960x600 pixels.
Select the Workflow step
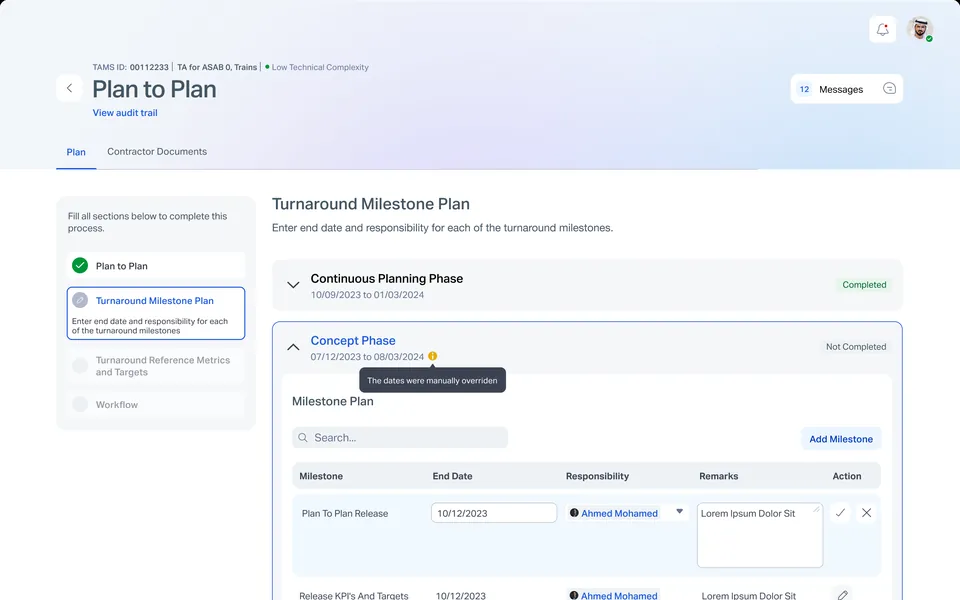pos(156,405)
